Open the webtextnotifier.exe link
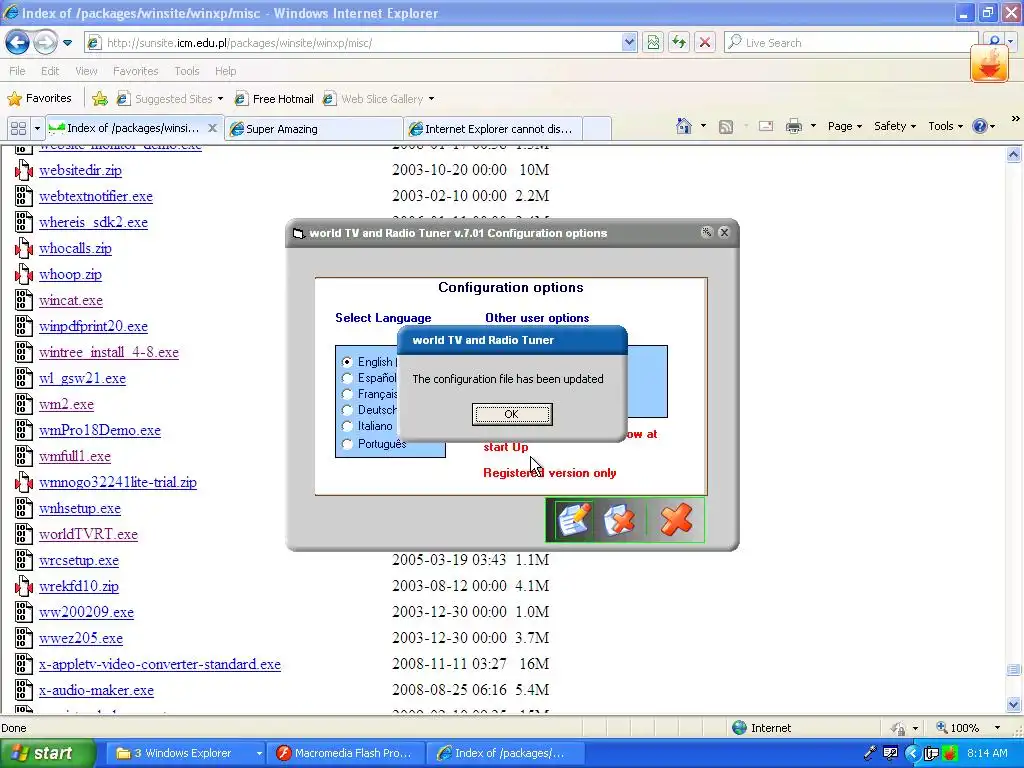Image resolution: width=1024 pixels, height=768 pixels. 95,197
